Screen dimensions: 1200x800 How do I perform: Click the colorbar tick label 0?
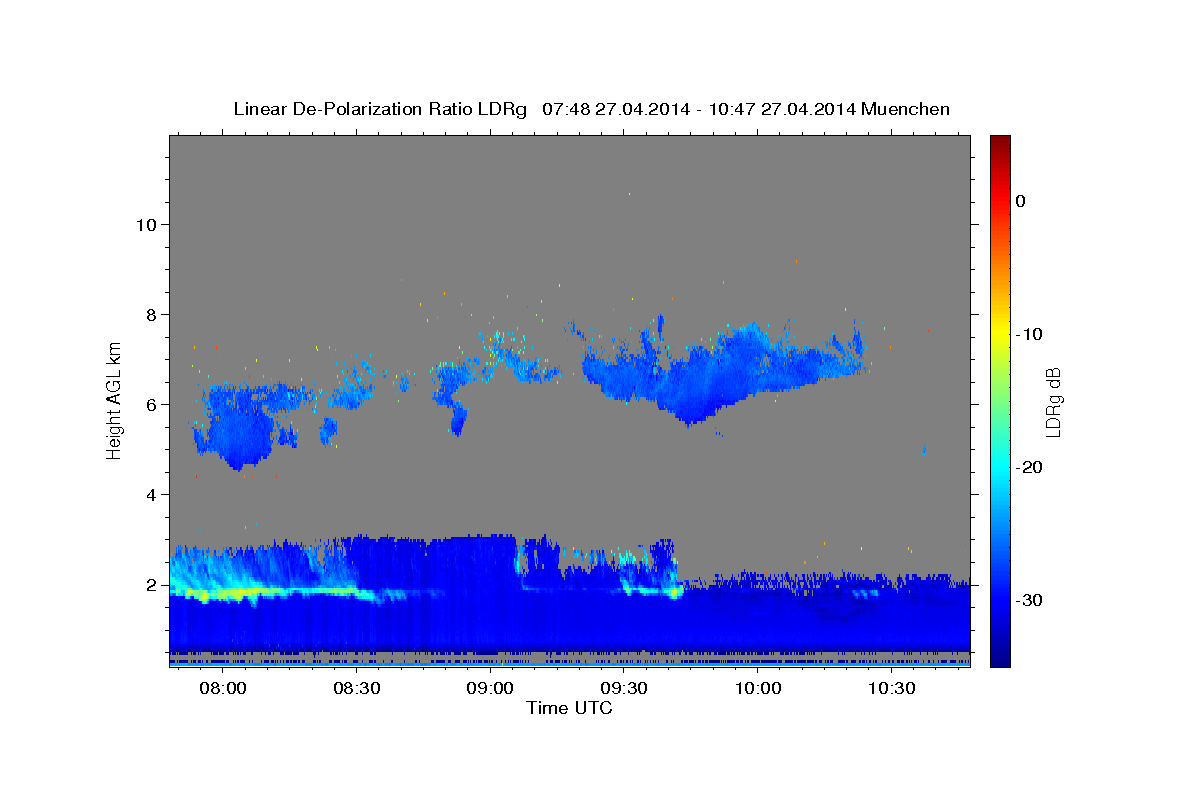pyautogui.click(x=1020, y=201)
